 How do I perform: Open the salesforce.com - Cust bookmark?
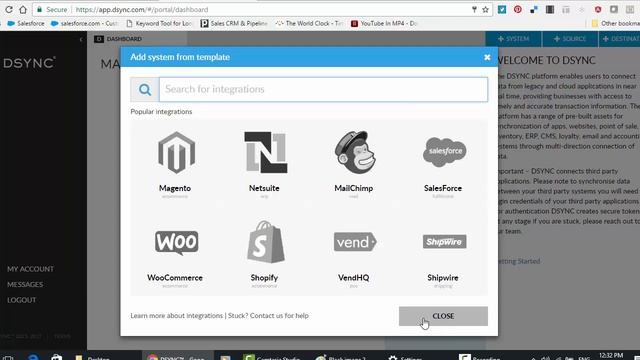(x=84, y=24)
